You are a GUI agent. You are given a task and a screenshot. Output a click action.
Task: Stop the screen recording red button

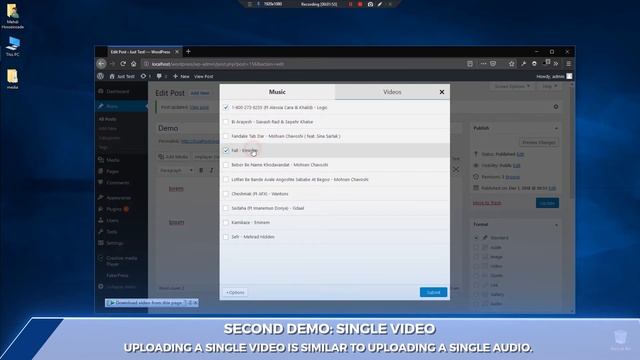click(360, 4)
